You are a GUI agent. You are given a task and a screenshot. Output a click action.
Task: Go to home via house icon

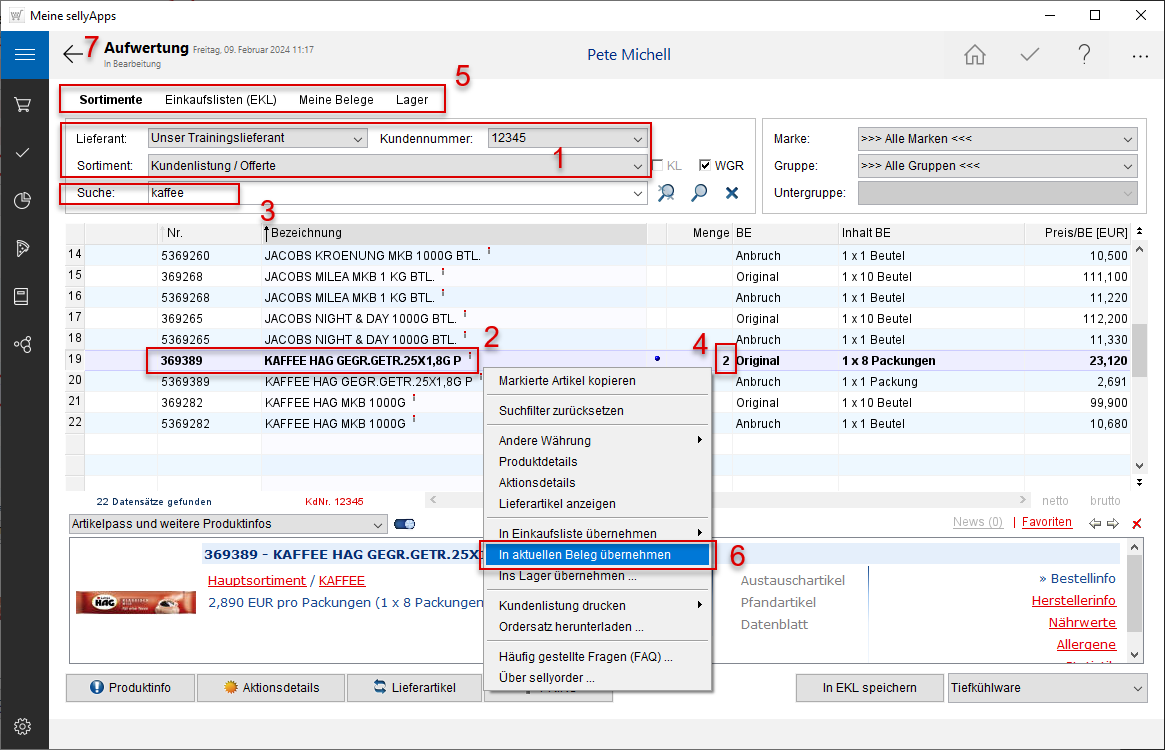(x=975, y=55)
